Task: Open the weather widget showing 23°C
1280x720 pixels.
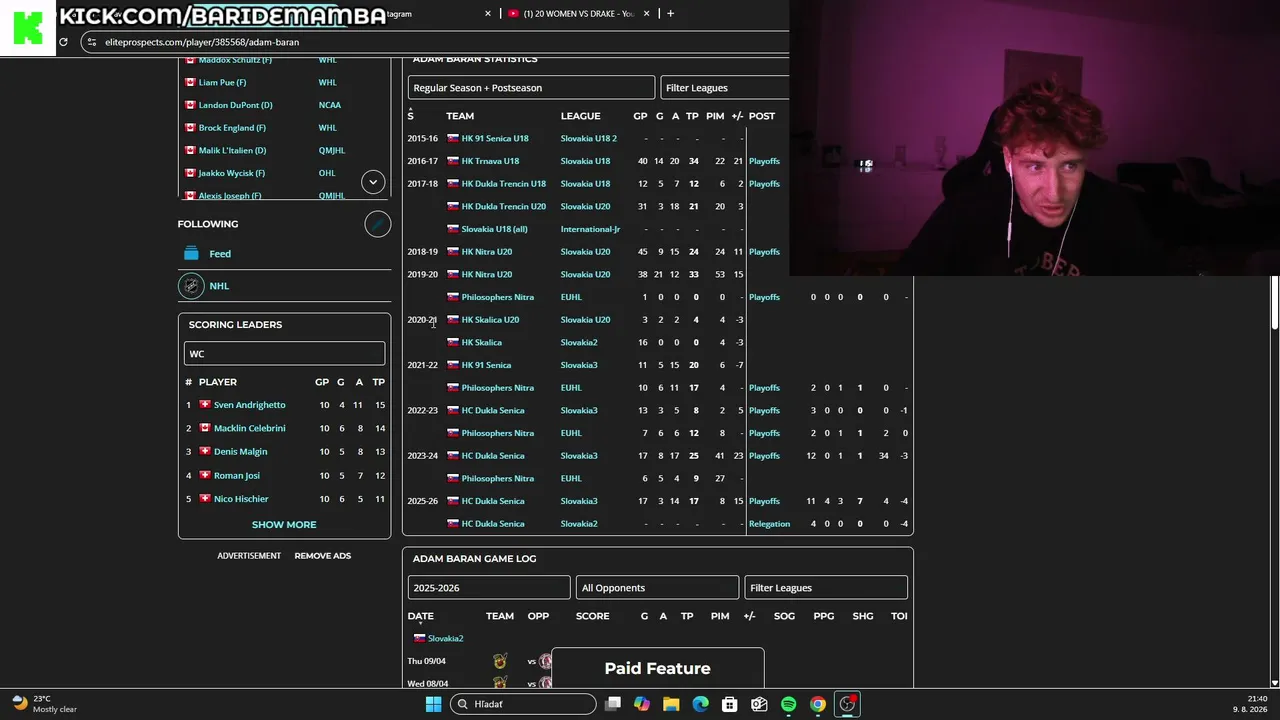Action: tap(45, 704)
